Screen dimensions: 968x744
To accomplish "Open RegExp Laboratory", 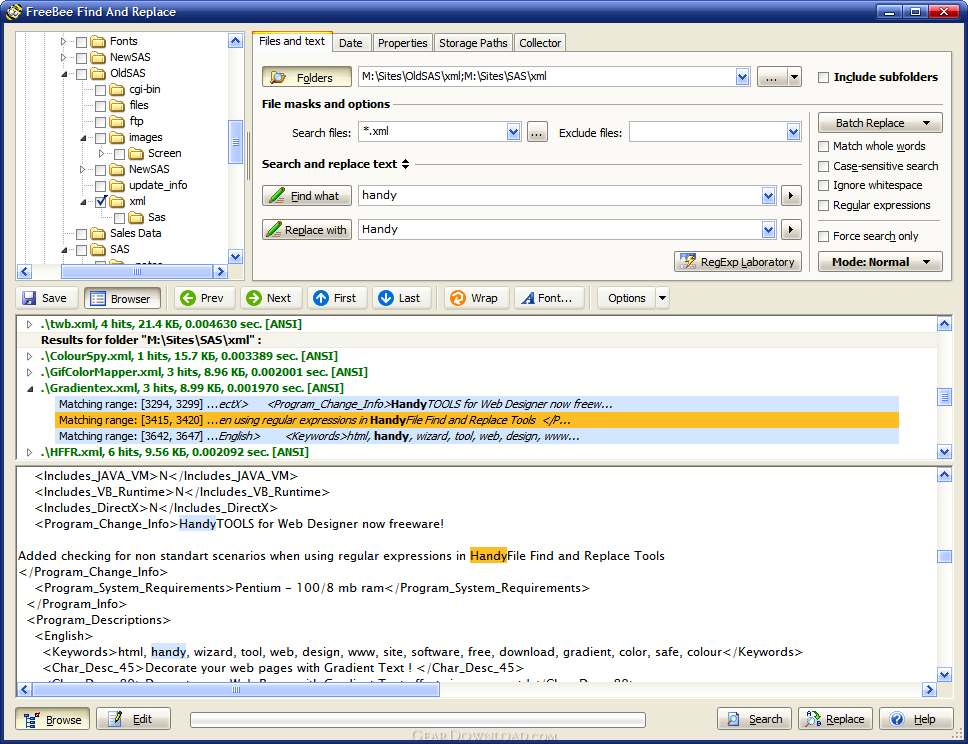I will tap(738, 262).
